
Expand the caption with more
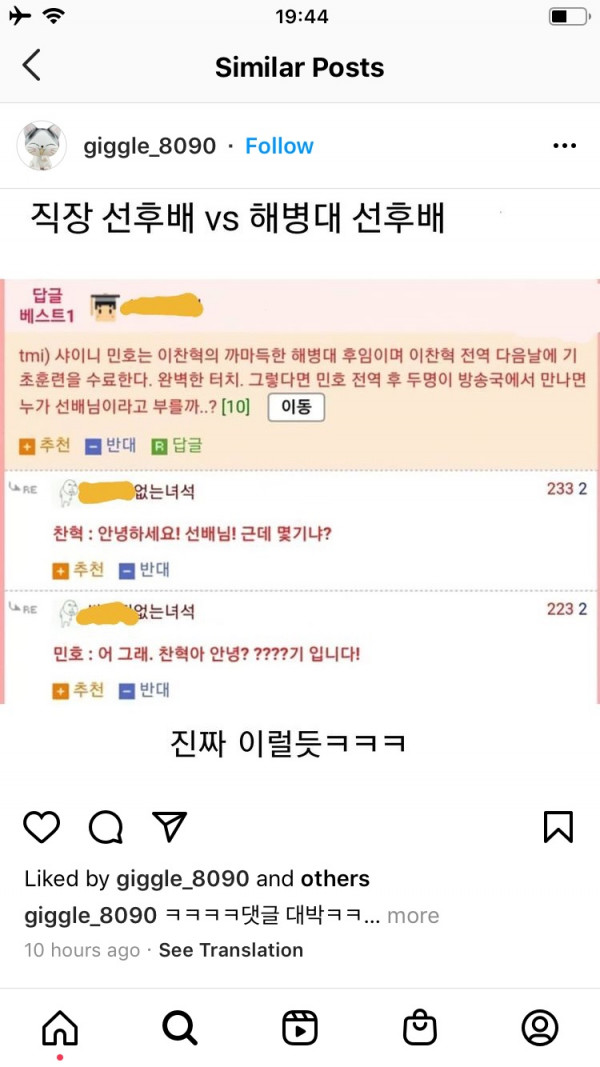(x=413, y=916)
